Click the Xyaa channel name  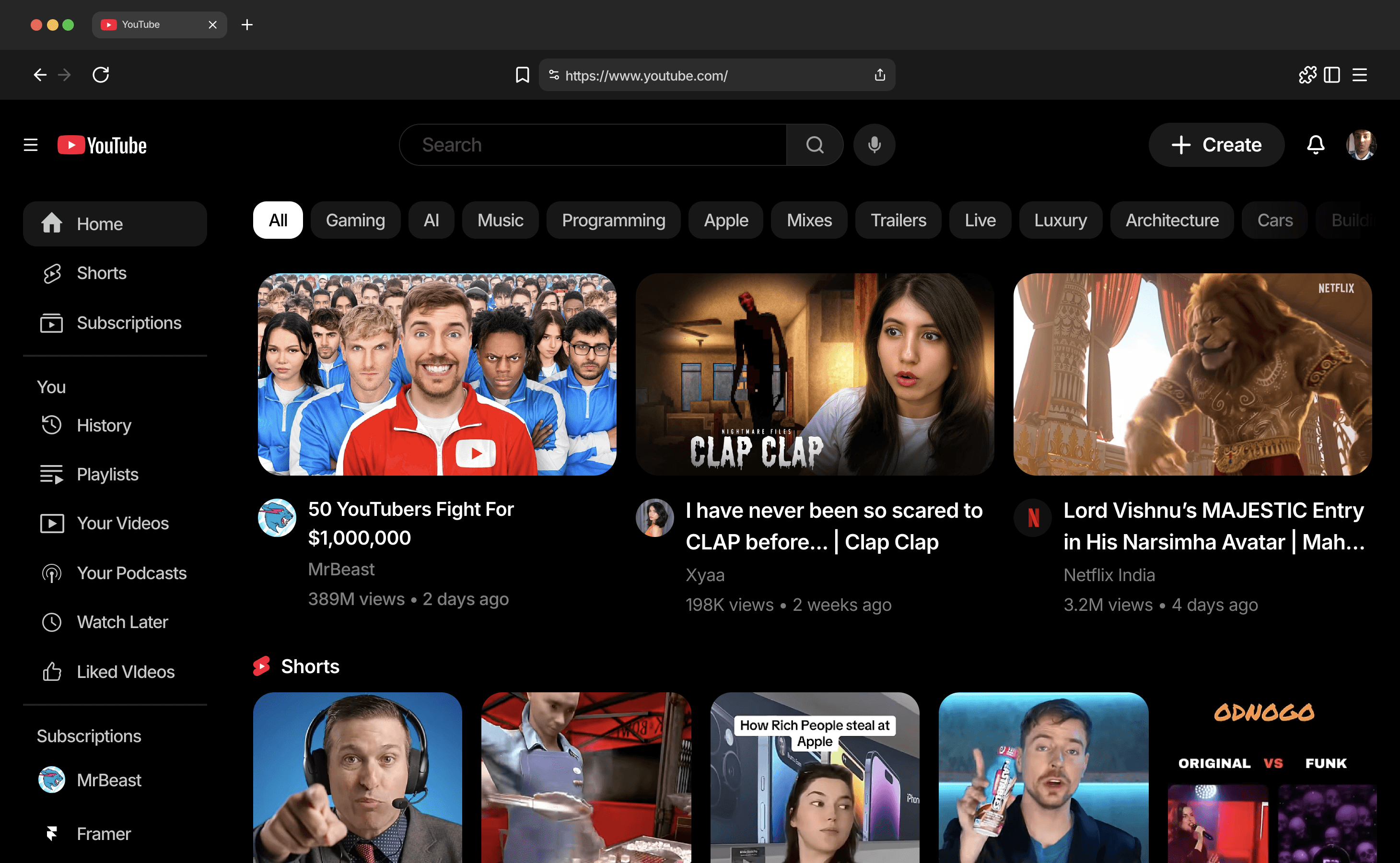click(705, 575)
